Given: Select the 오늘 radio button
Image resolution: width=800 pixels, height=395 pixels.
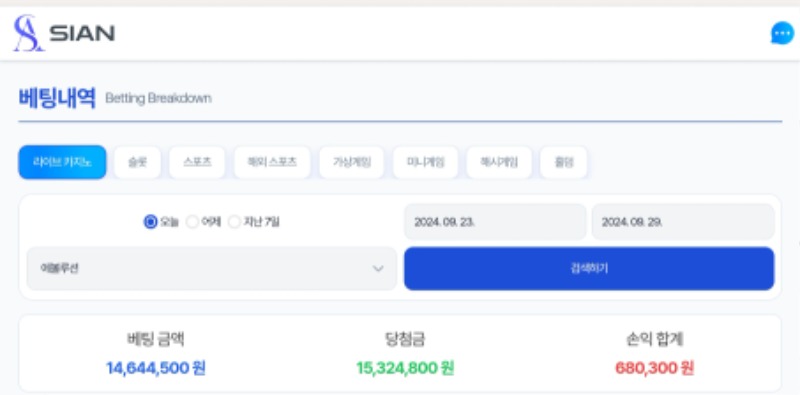Looking at the screenshot, I should (150, 222).
